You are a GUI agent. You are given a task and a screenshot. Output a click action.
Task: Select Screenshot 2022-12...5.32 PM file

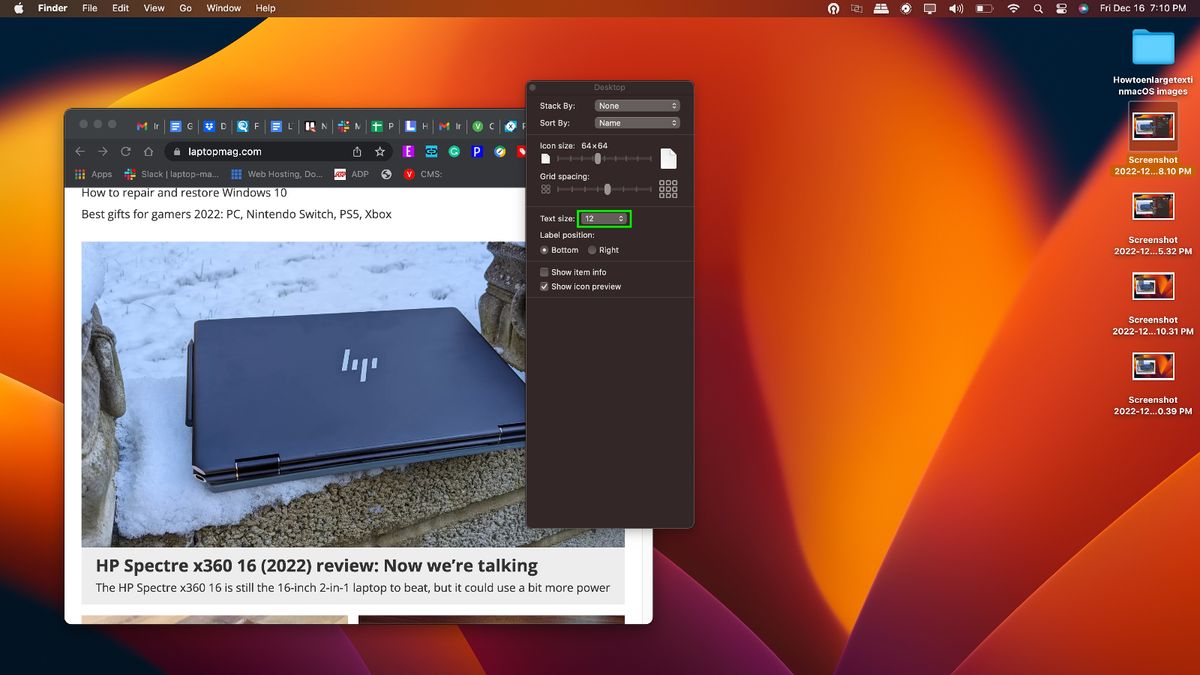pyautogui.click(x=1153, y=224)
